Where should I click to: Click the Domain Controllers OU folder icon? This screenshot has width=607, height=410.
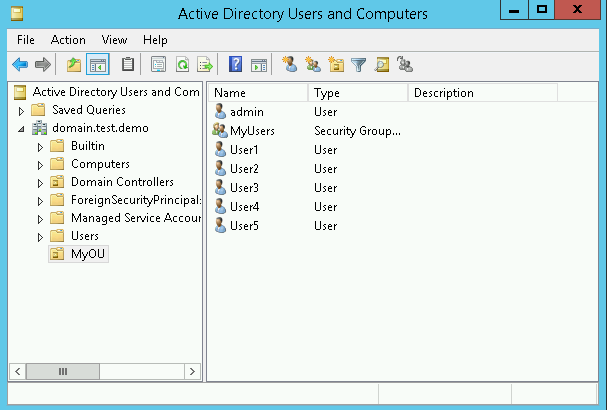tap(57, 182)
